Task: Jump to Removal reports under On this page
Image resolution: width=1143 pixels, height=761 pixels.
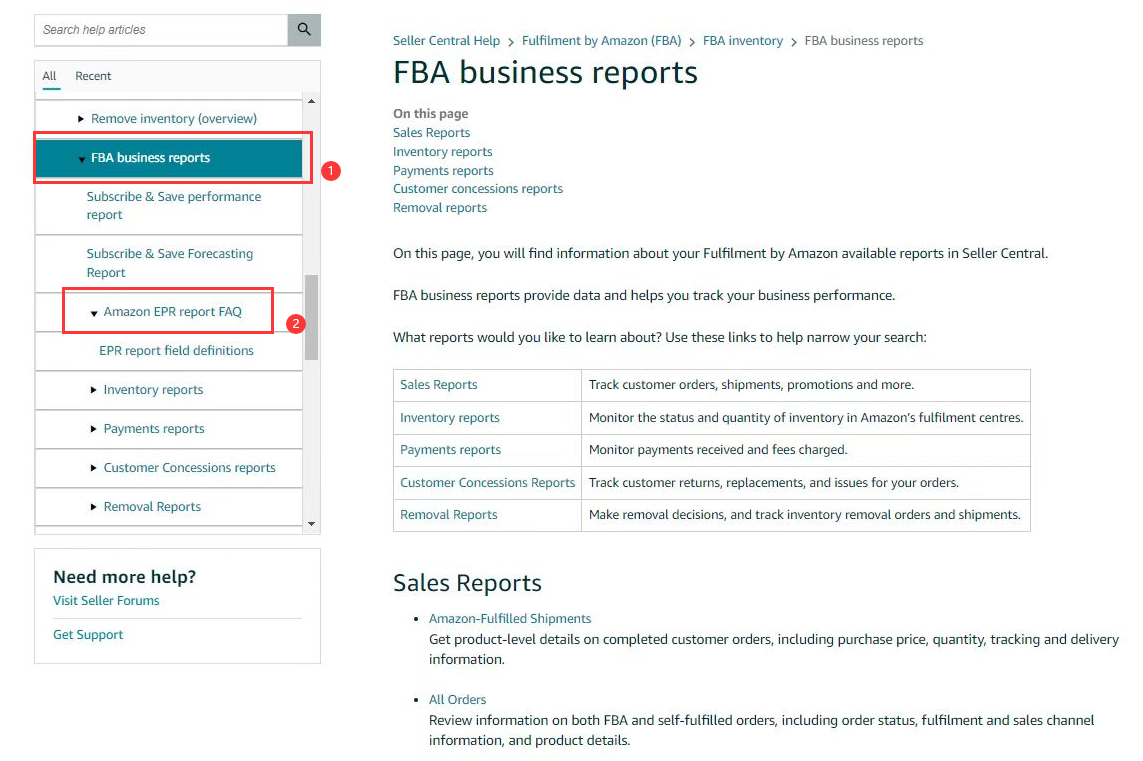Action: 440,208
